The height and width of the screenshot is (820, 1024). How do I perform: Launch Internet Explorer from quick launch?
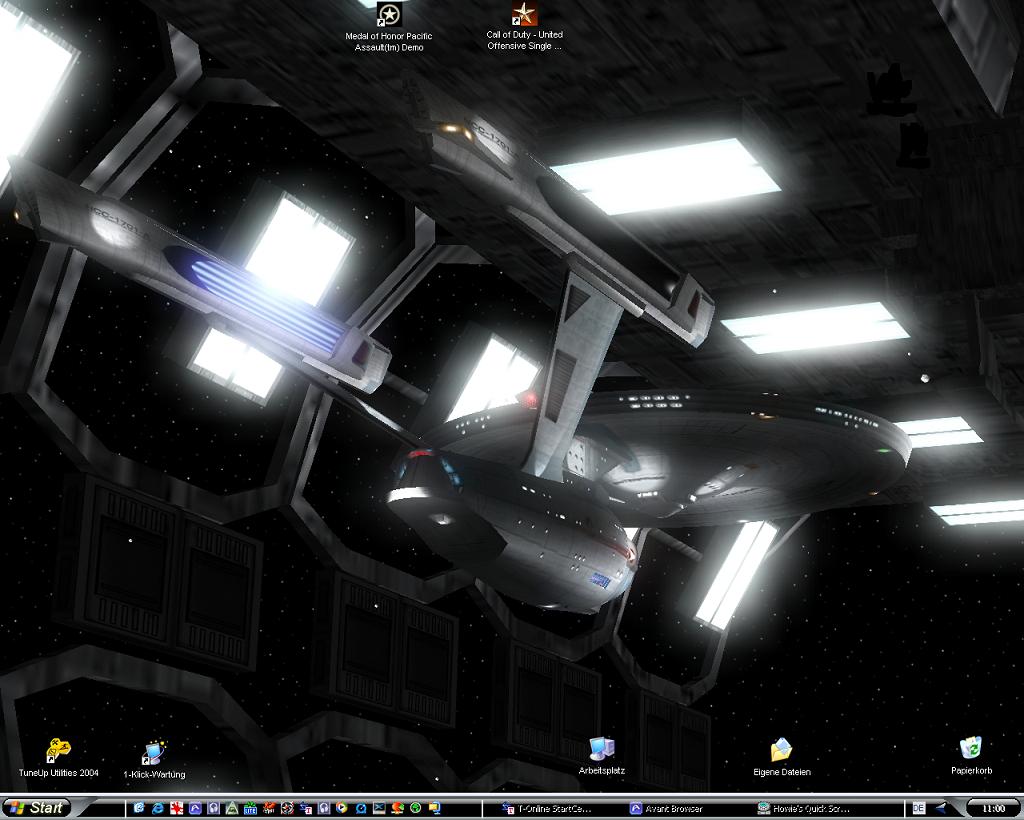click(x=158, y=808)
